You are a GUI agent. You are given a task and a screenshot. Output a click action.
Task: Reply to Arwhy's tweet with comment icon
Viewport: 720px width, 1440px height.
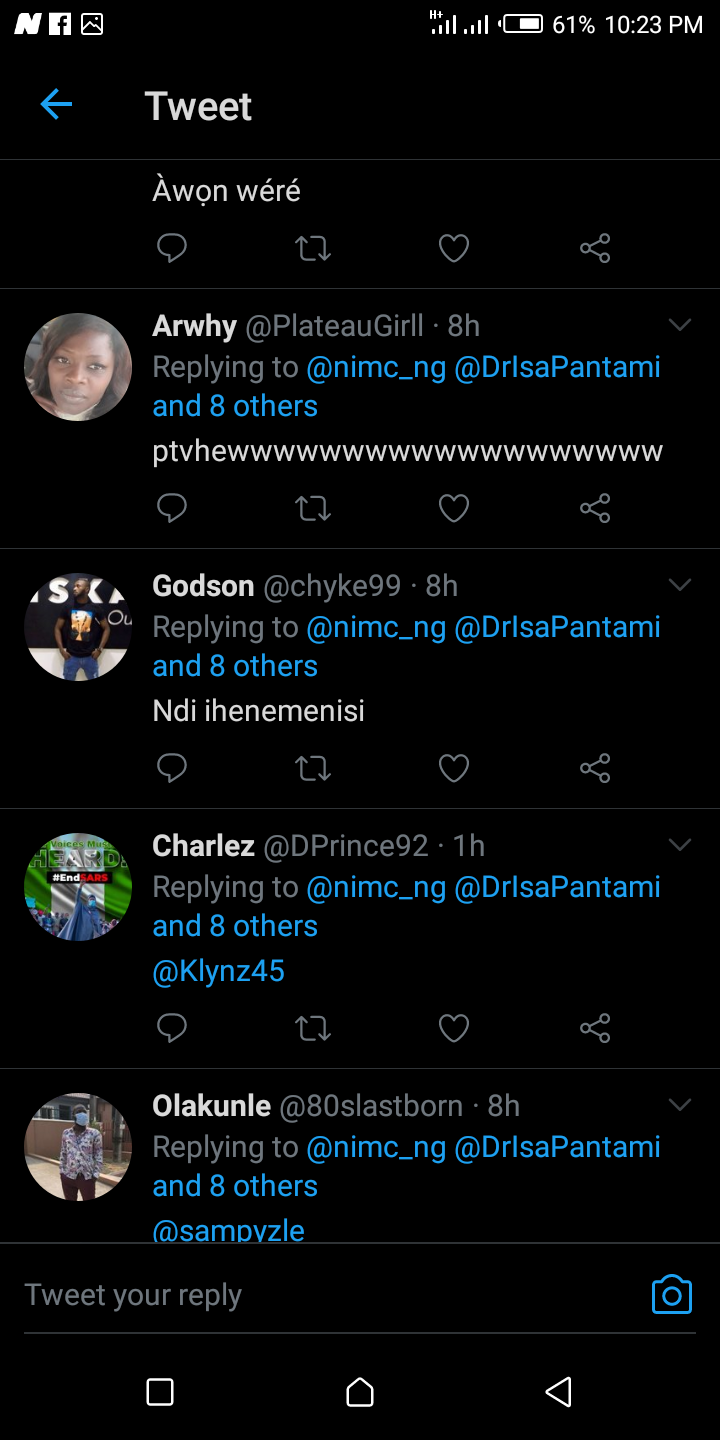click(172, 508)
